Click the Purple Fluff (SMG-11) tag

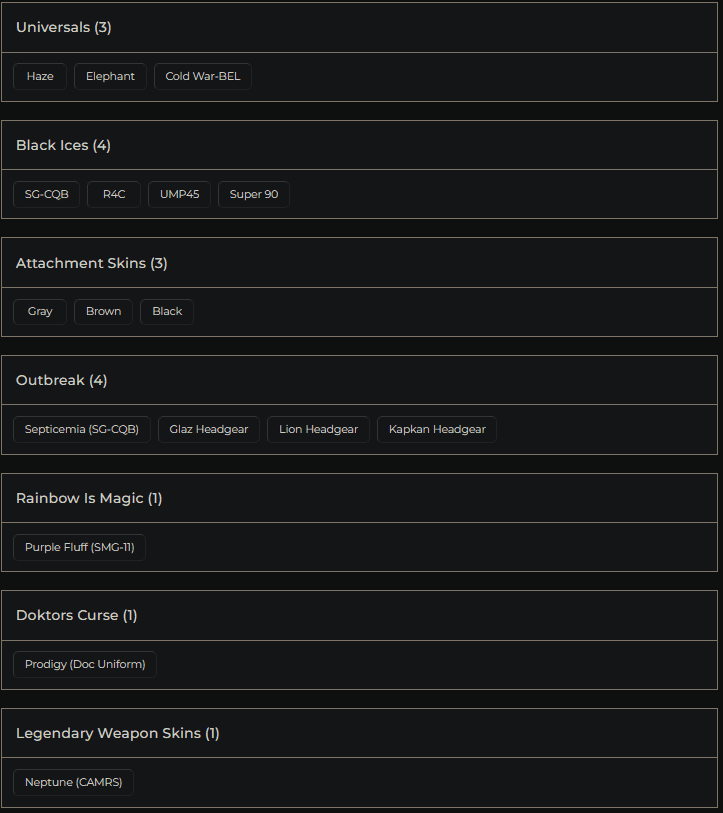tap(79, 547)
